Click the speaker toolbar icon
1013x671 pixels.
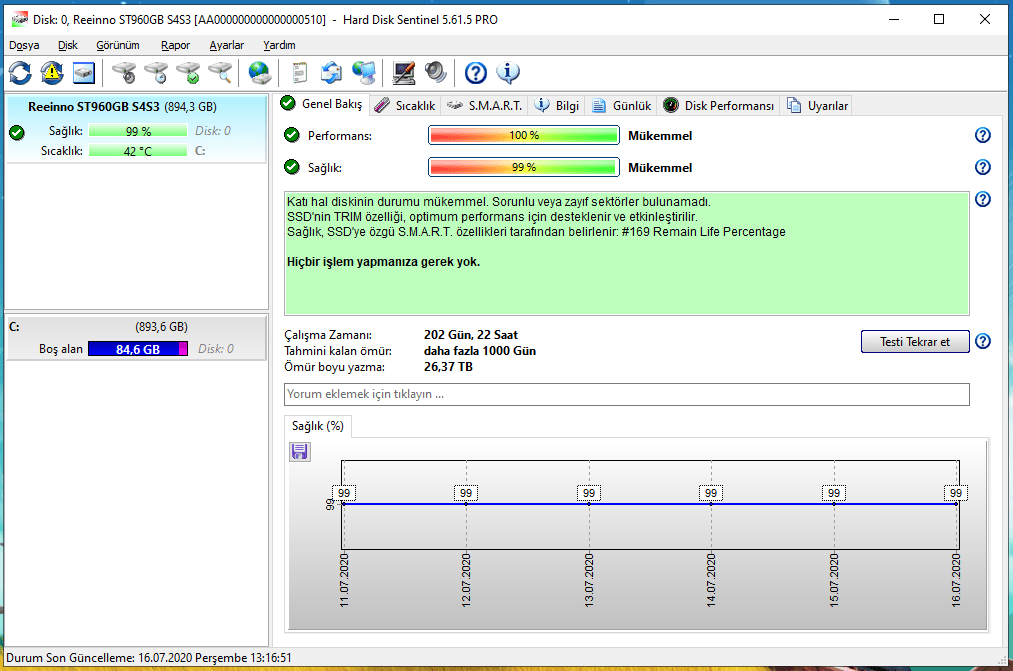tap(435, 73)
